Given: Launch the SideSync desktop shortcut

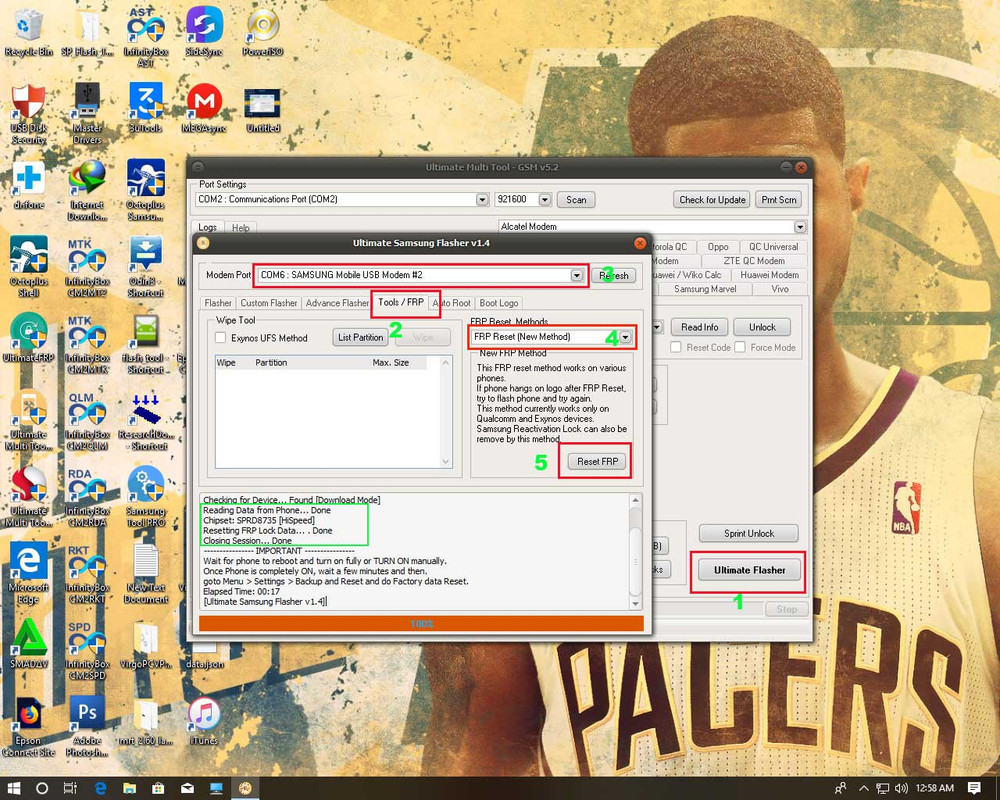Looking at the screenshot, I should (x=204, y=33).
